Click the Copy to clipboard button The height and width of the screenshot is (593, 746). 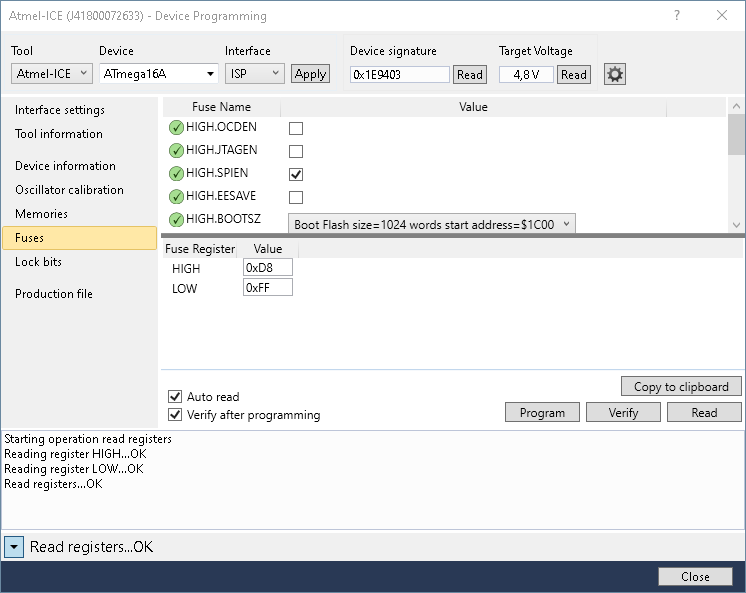click(681, 387)
